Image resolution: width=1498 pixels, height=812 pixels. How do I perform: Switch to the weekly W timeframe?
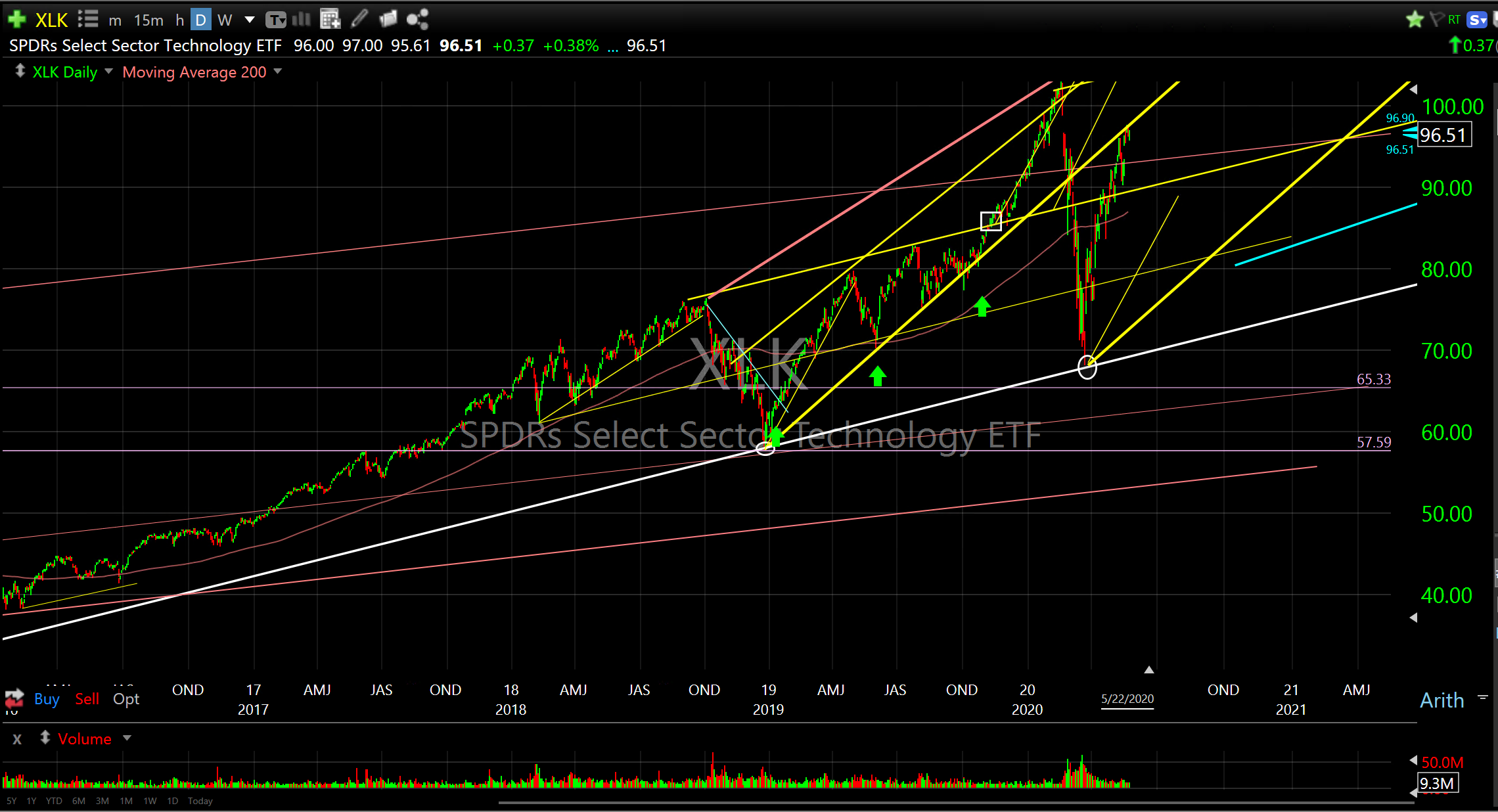(225, 20)
